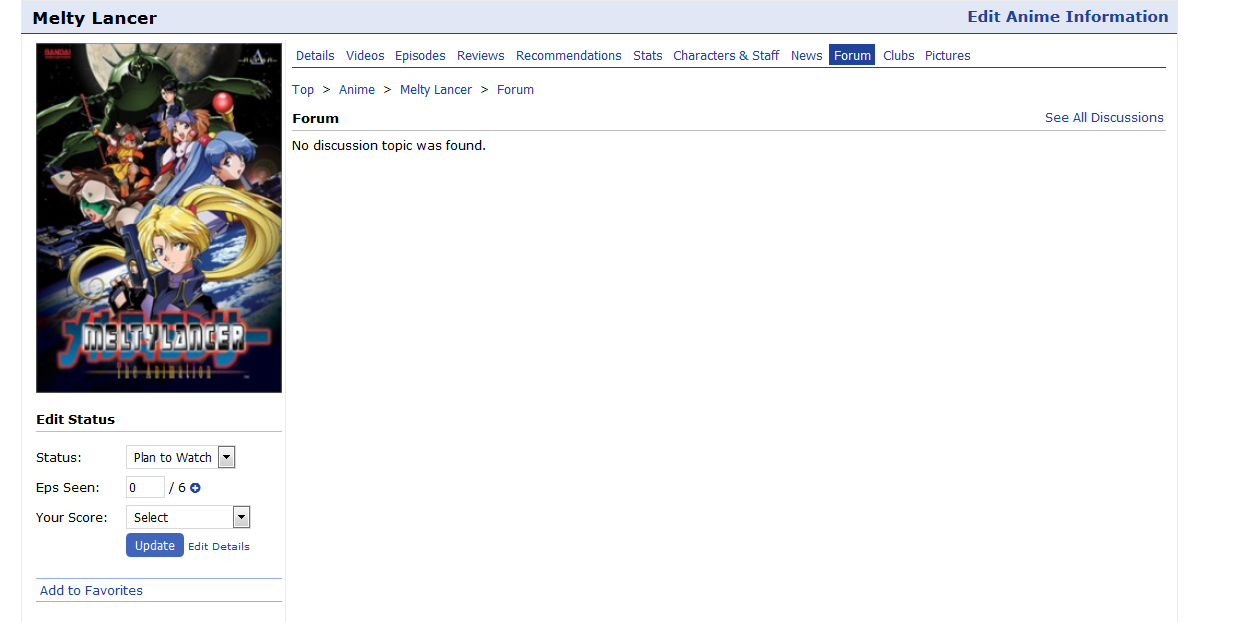Image resolution: width=1260 pixels, height=622 pixels.
Task: Click the plus icon to increment episodes seen
Action: (x=195, y=488)
